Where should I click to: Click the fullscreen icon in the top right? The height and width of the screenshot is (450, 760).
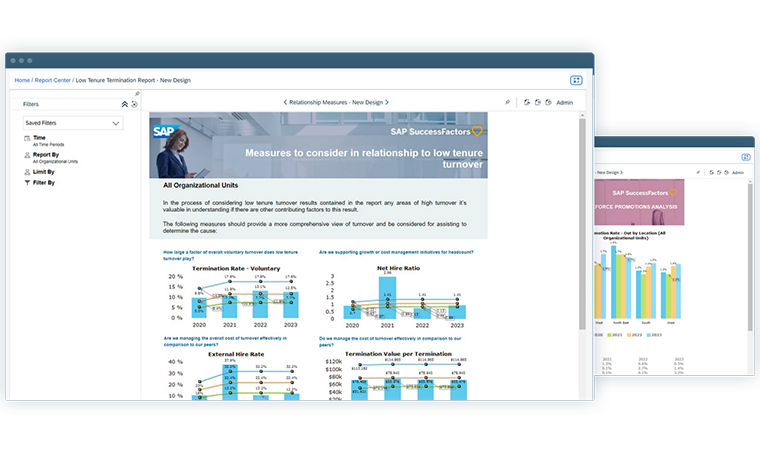[576, 80]
